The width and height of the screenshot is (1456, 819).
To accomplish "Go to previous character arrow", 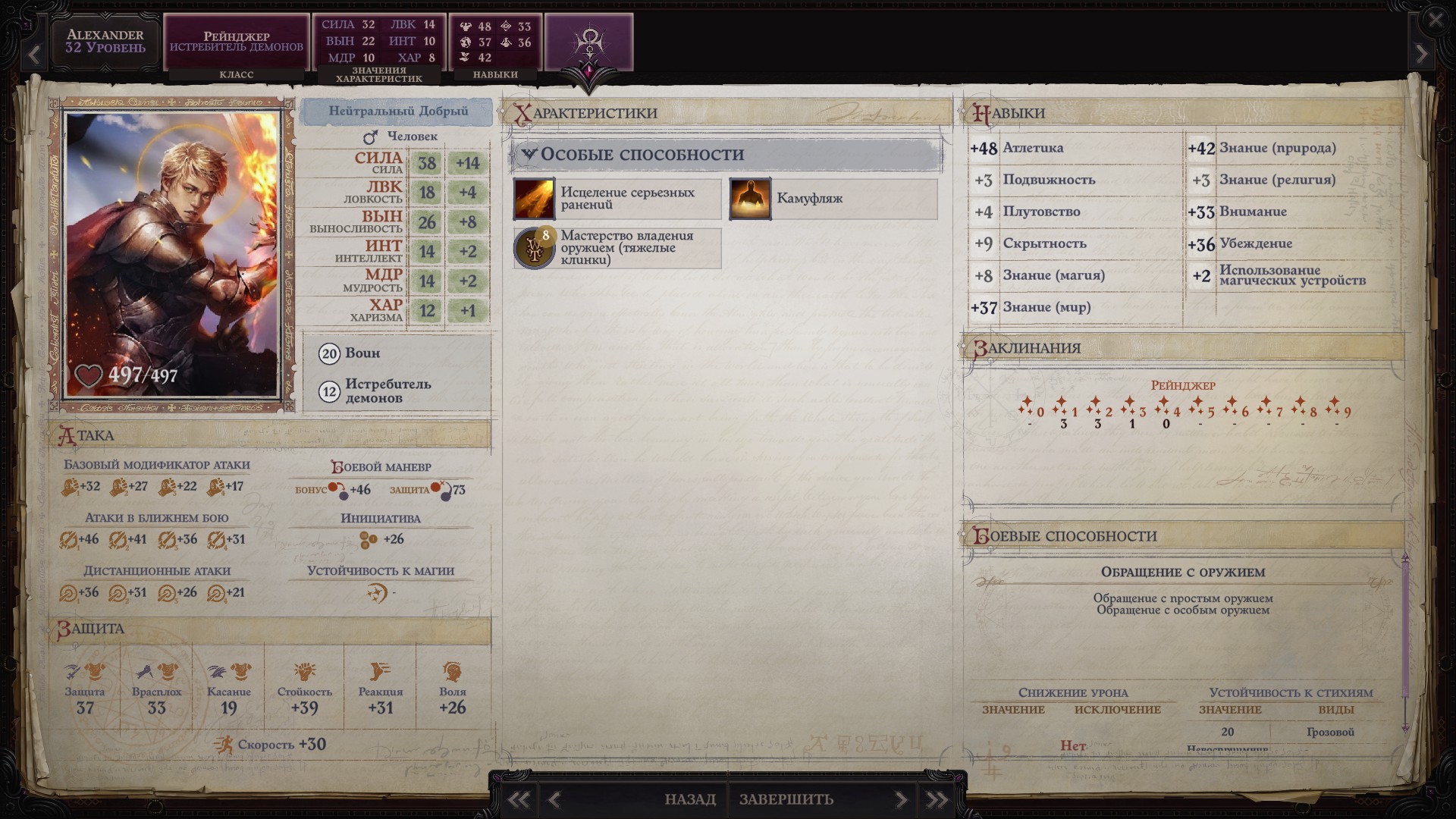I will (x=34, y=54).
